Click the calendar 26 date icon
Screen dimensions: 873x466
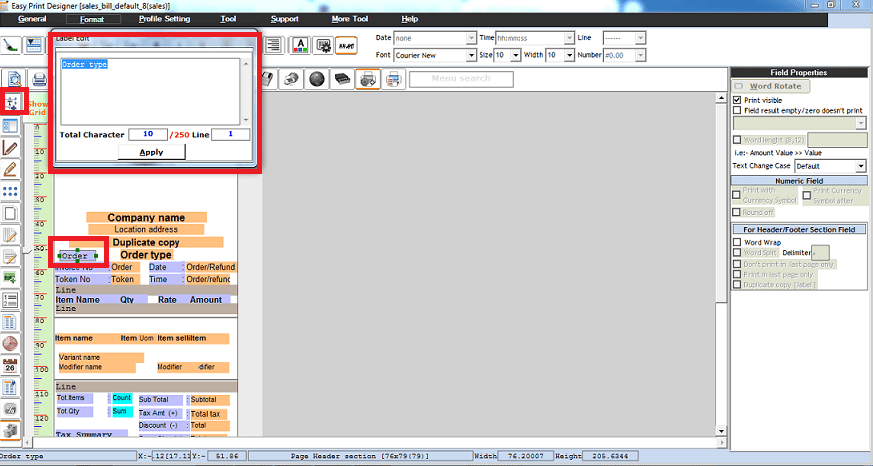(x=10, y=365)
